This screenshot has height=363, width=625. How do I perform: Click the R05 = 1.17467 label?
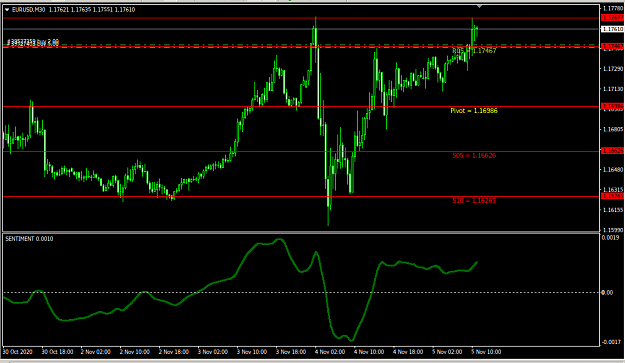474,51
